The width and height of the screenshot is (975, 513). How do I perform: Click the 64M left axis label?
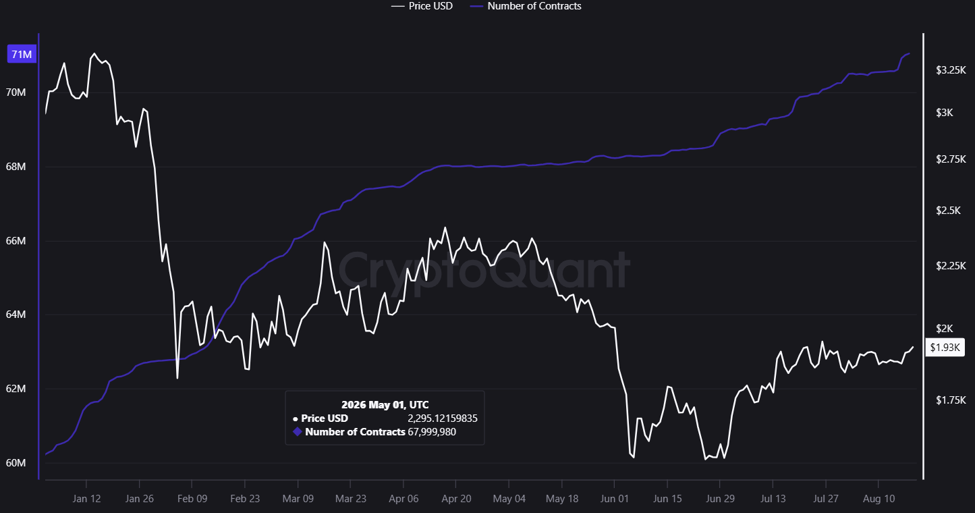pyautogui.click(x=16, y=315)
